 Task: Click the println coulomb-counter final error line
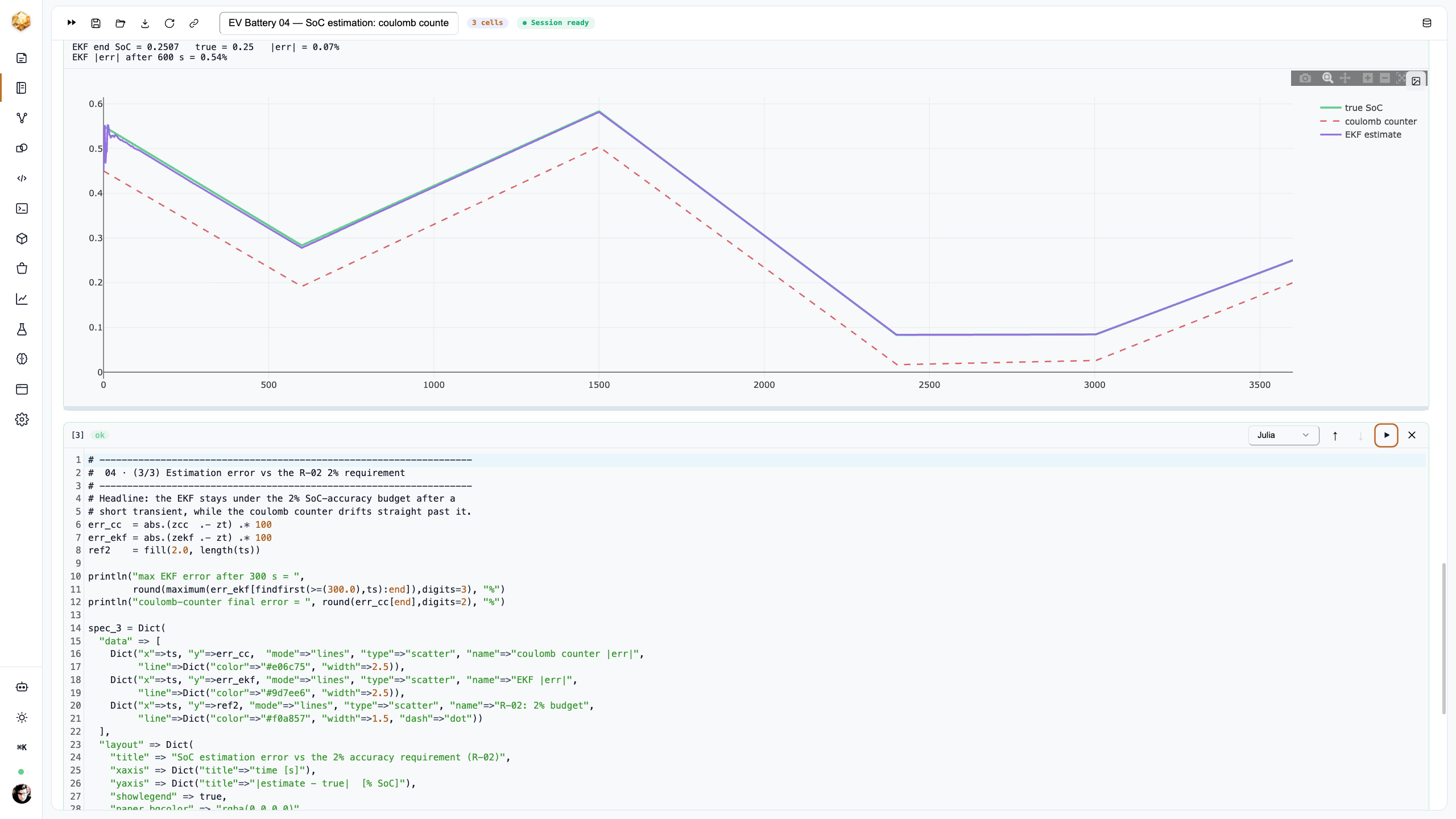click(x=296, y=602)
